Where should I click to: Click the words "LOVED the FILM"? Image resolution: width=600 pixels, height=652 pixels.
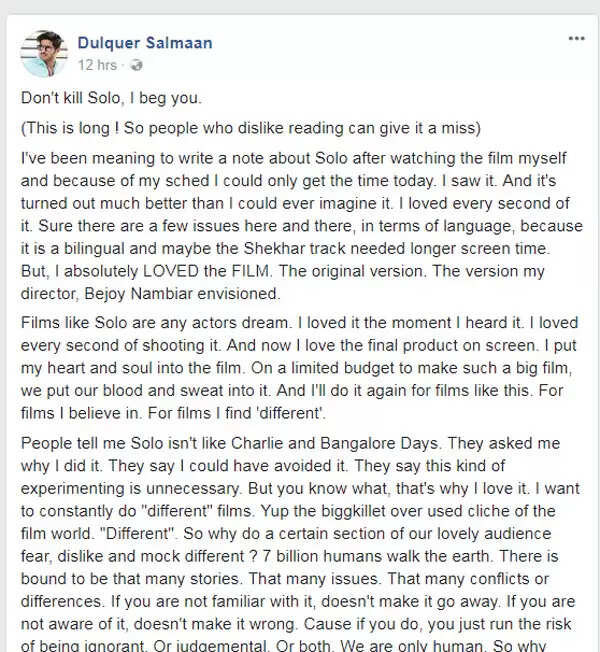point(206,271)
